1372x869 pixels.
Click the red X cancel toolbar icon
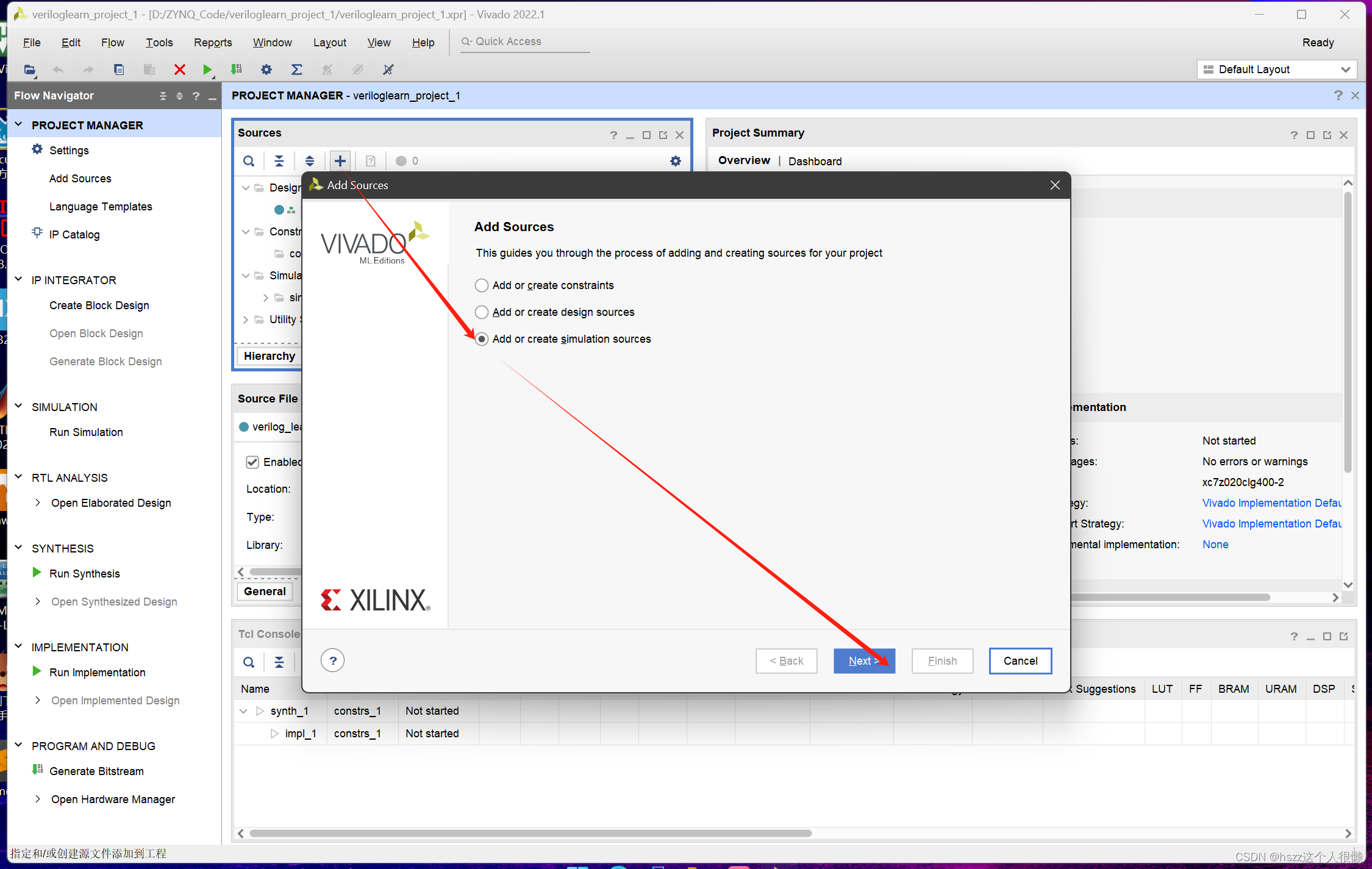pos(179,70)
